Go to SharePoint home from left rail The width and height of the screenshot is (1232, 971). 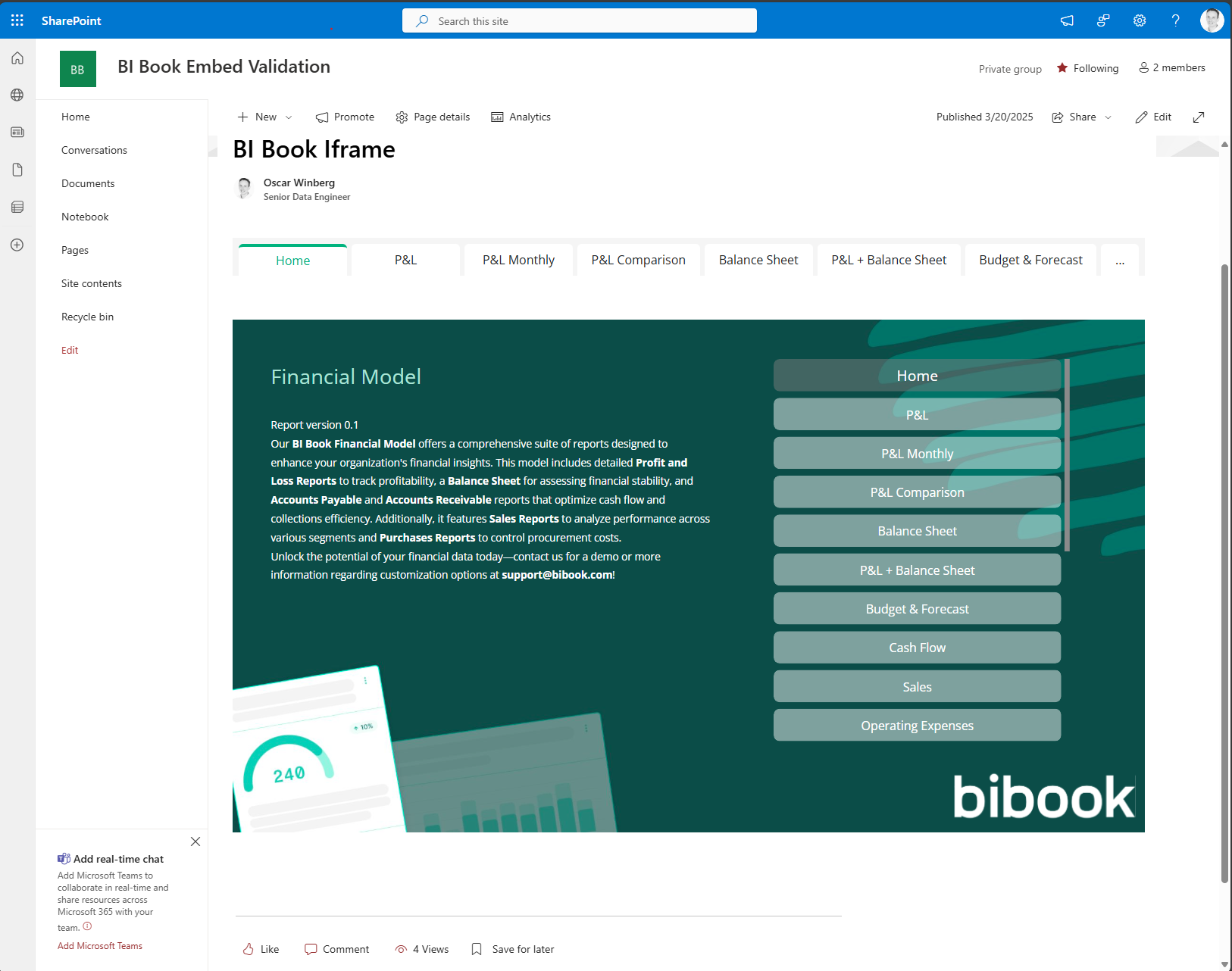pyautogui.click(x=17, y=58)
